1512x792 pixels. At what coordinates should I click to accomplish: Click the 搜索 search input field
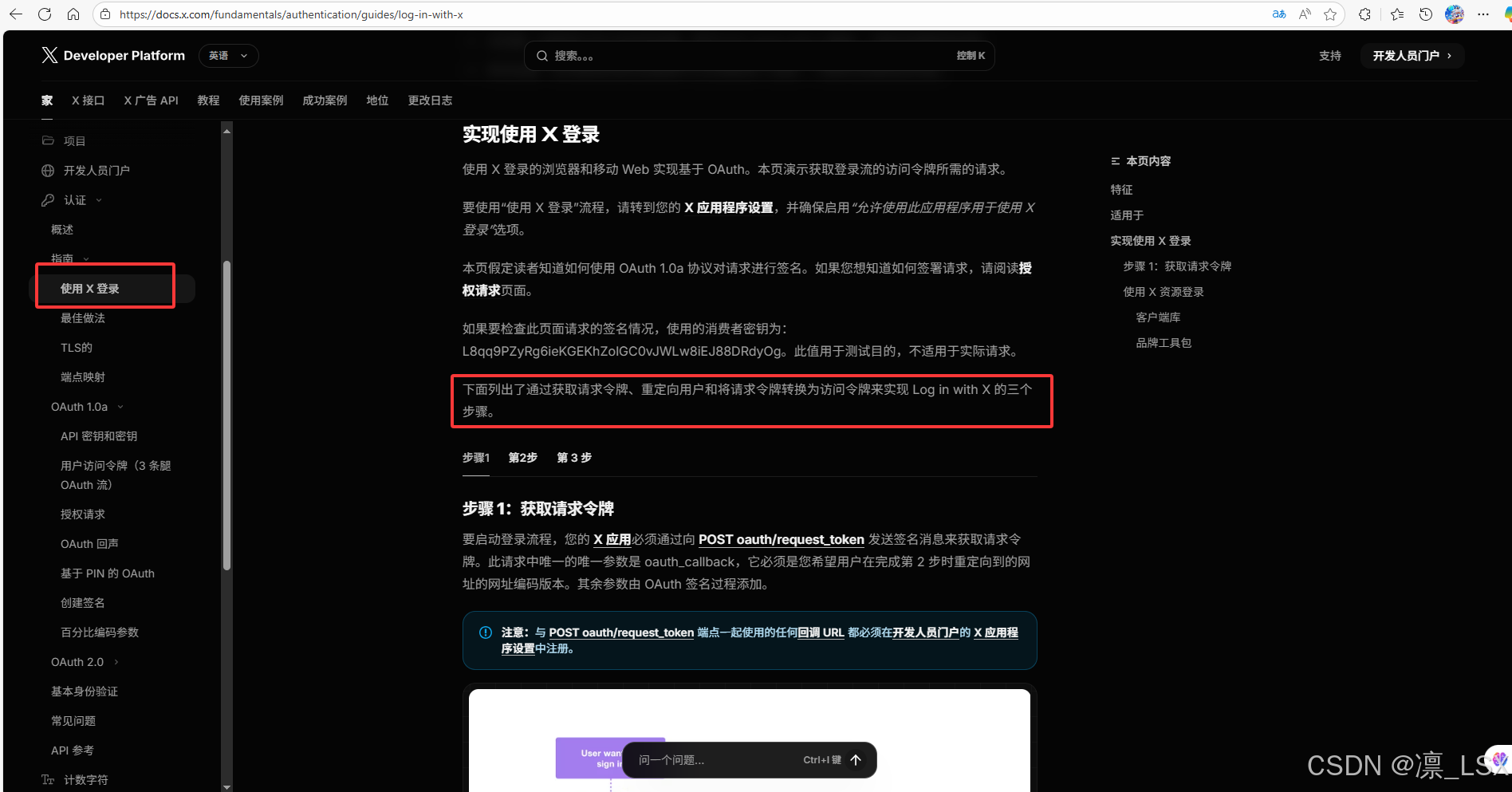[x=759, y=56]
